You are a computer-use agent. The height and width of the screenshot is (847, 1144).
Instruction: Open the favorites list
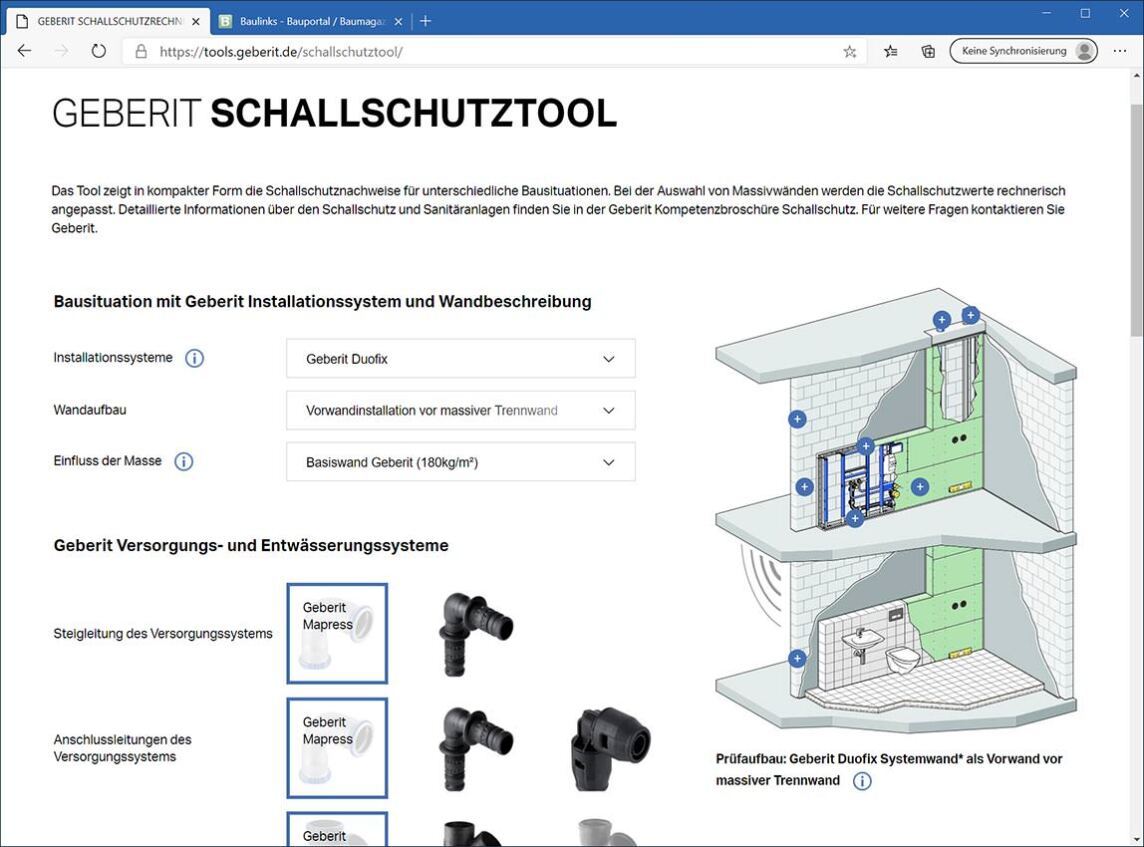point(891,51)
